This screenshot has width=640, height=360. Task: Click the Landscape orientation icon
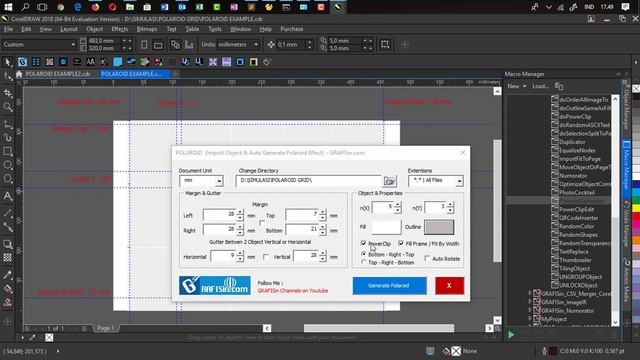[158, 44]
